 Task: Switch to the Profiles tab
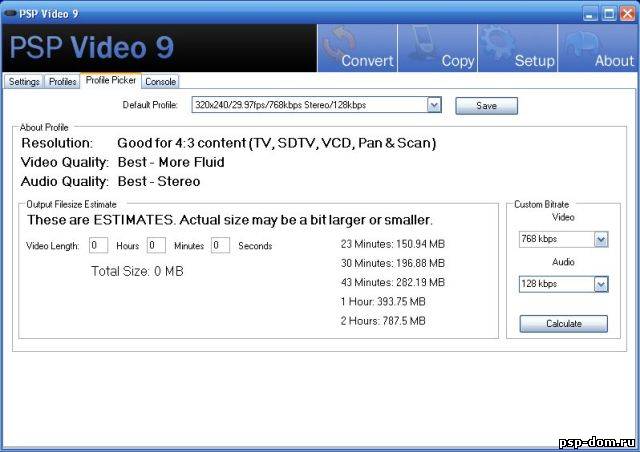(x=63, y=82)
